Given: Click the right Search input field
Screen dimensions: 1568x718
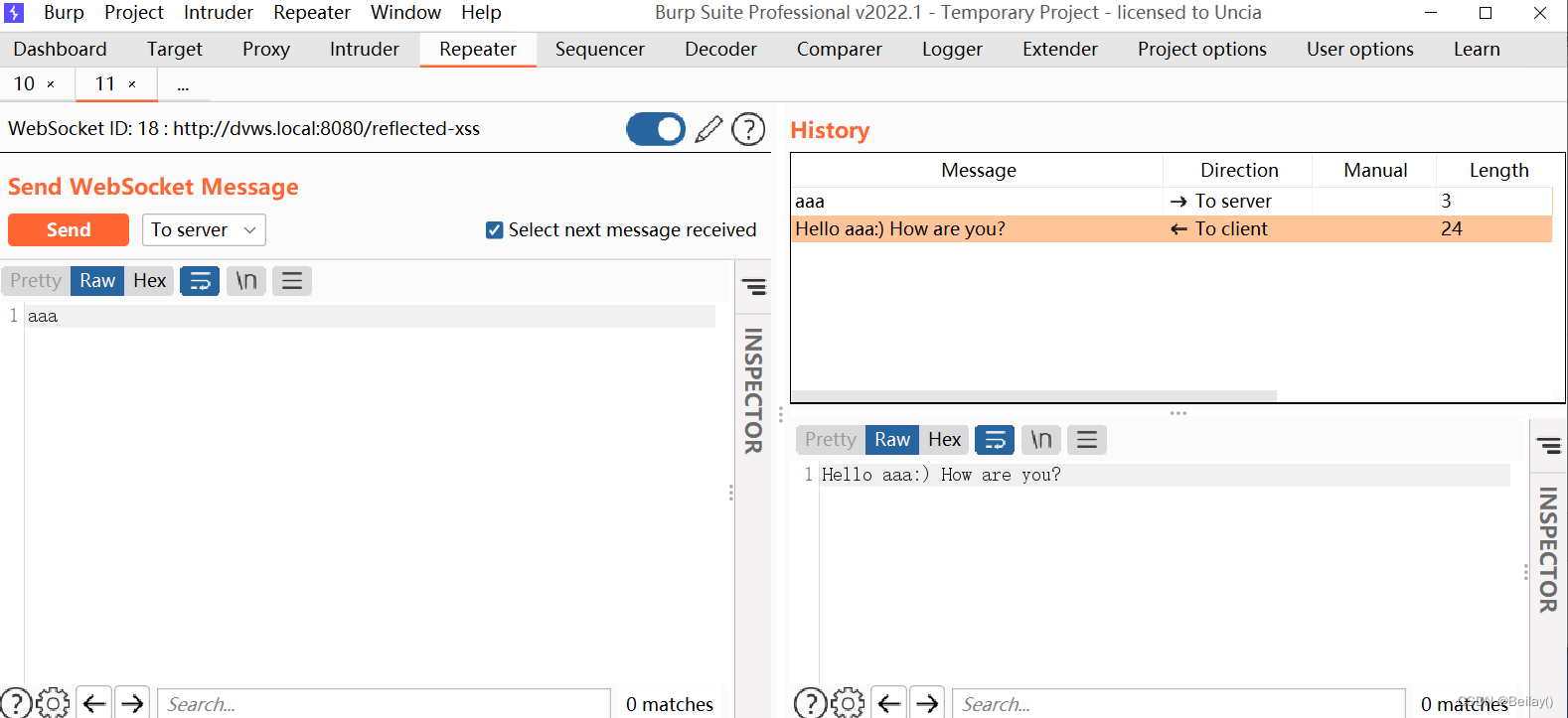Looking at the screenshot, I should (x=1178, y=703).
